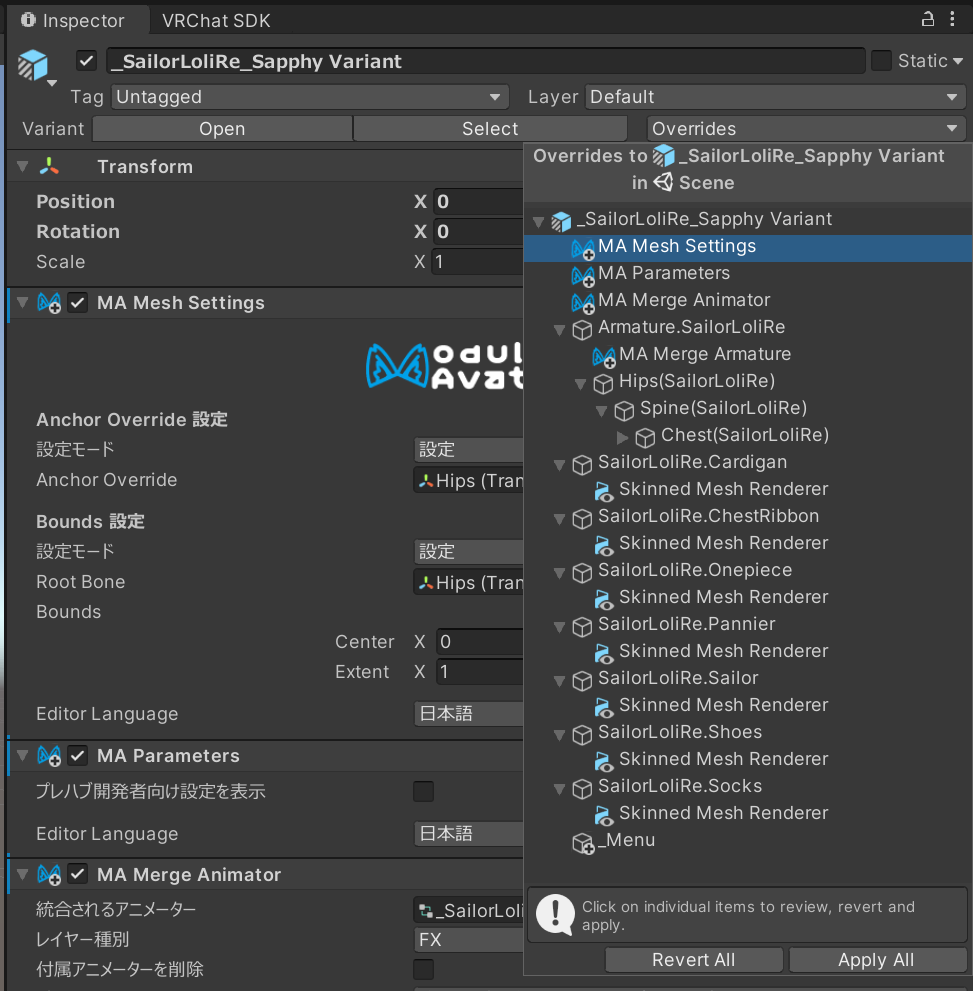Disable the MA Mesh Settings component checkbox
The width and height of the screenshot is (973, 991).
pos(78,303)
